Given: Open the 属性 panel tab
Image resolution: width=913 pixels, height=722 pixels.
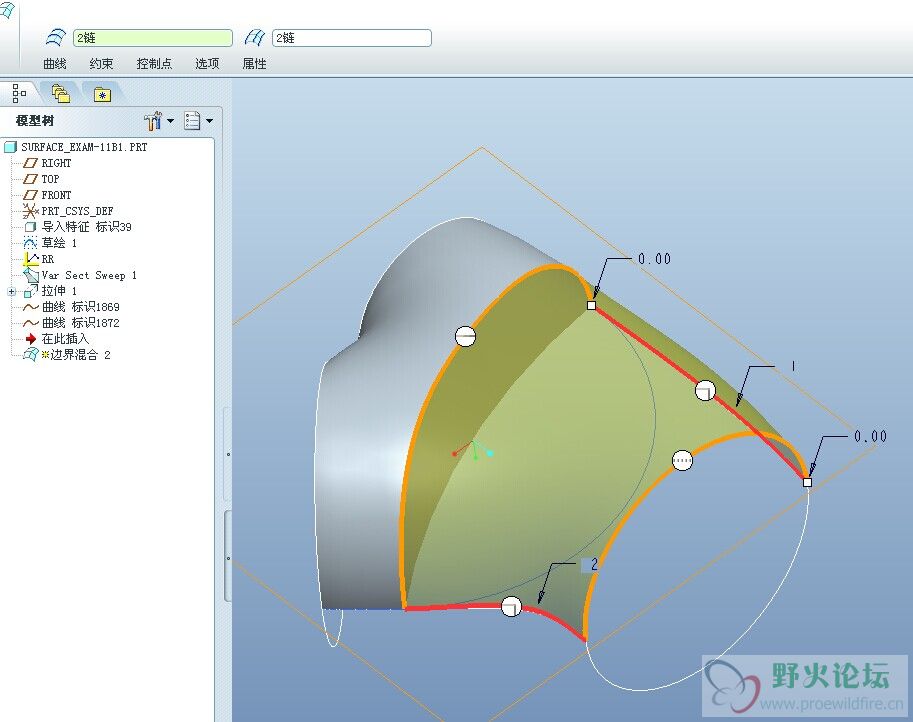Looking at the screenshot, I should 254,63.
